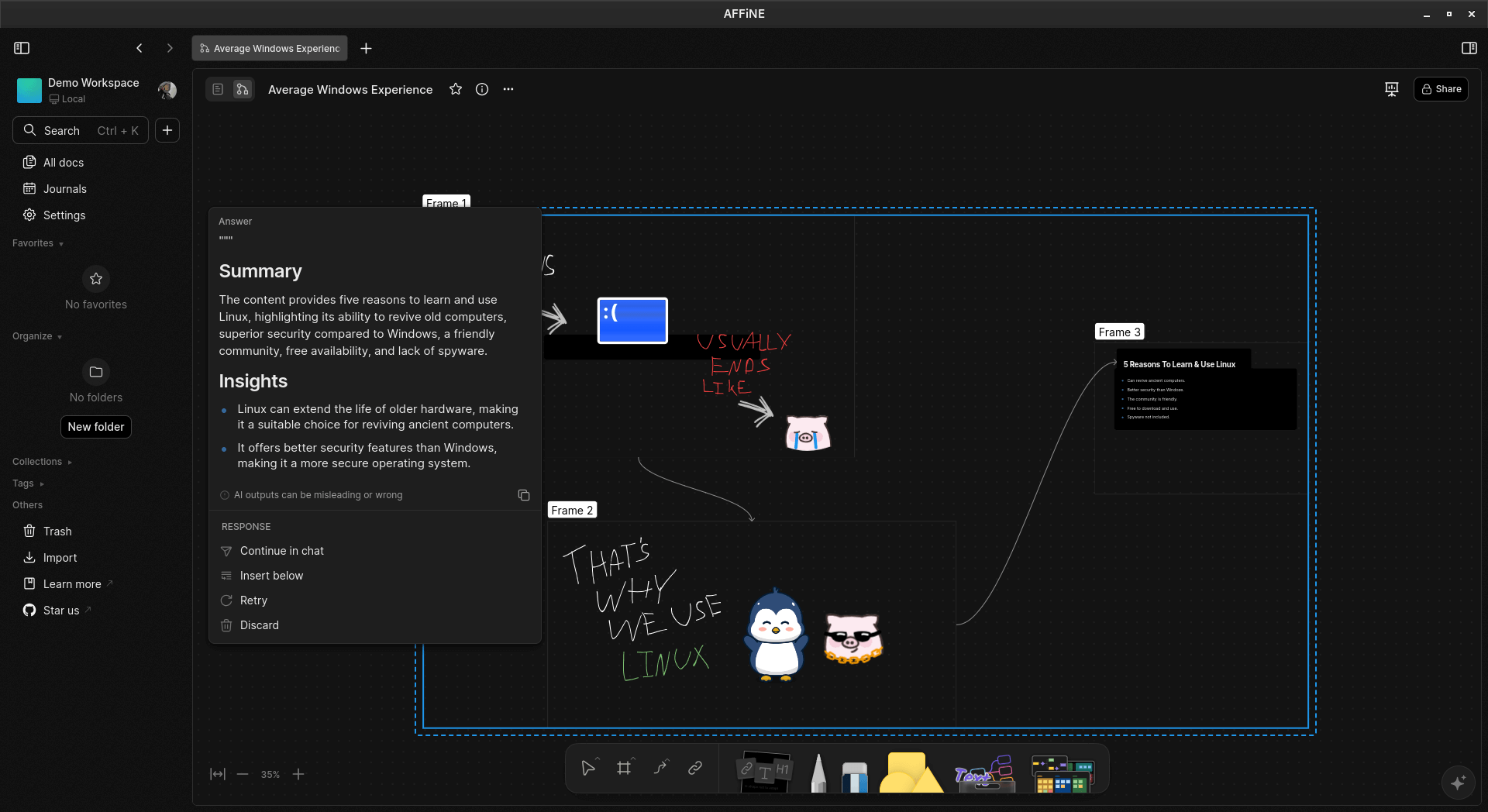The width and height of the screenshot is (1488, 812).
Task: Select the Average Windows Experience tab
Action: (x=269, y=47)
